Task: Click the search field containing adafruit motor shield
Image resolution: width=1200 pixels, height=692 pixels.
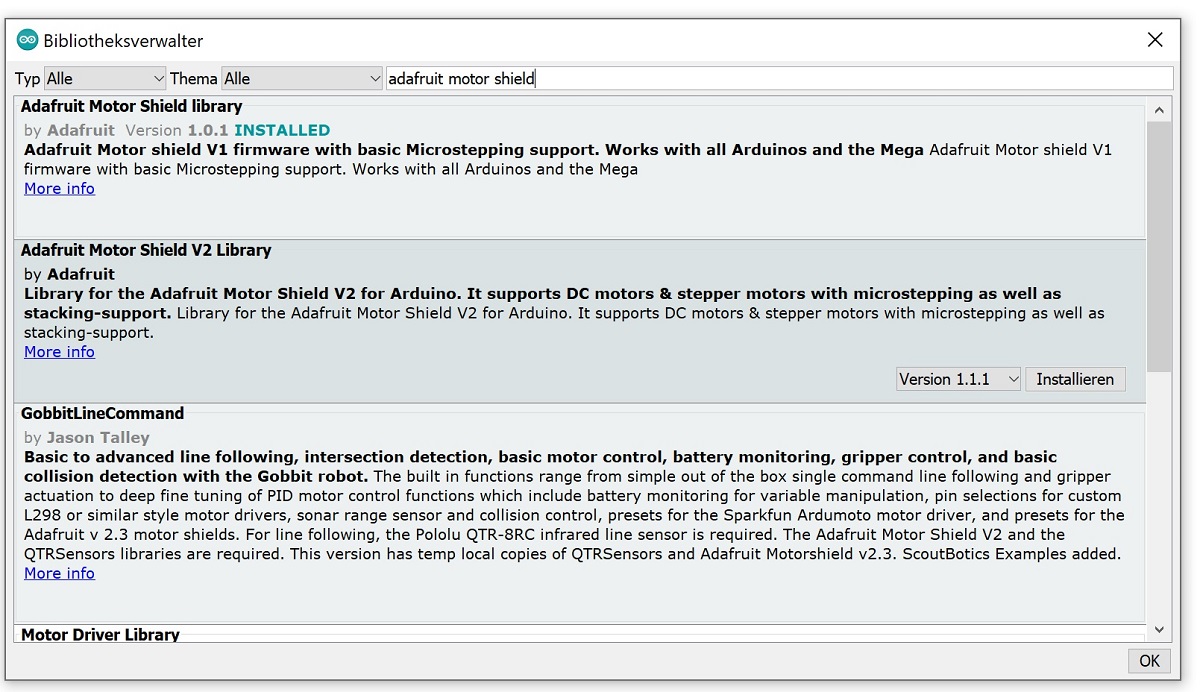Action: [x=779, y=78]
